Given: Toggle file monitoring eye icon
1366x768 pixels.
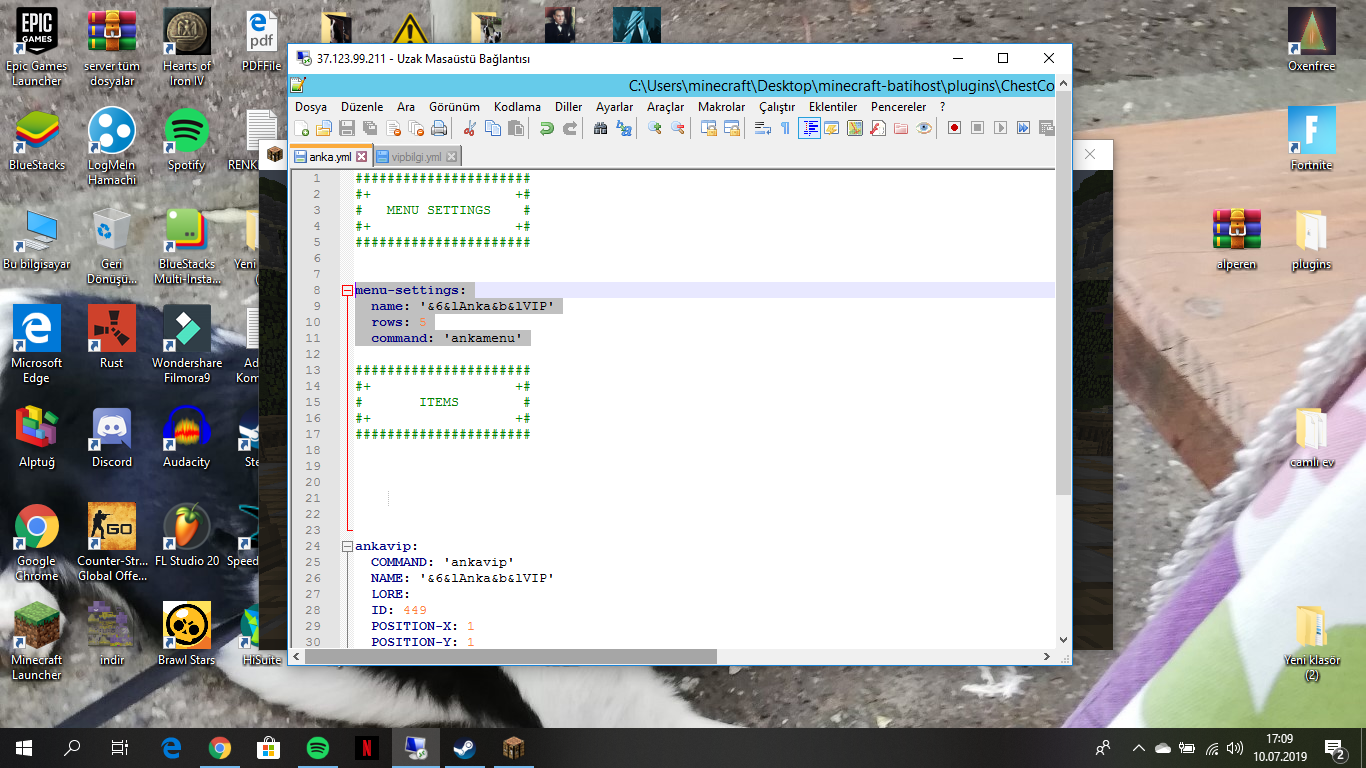Looking at the screenshot, I should (924, 128).
